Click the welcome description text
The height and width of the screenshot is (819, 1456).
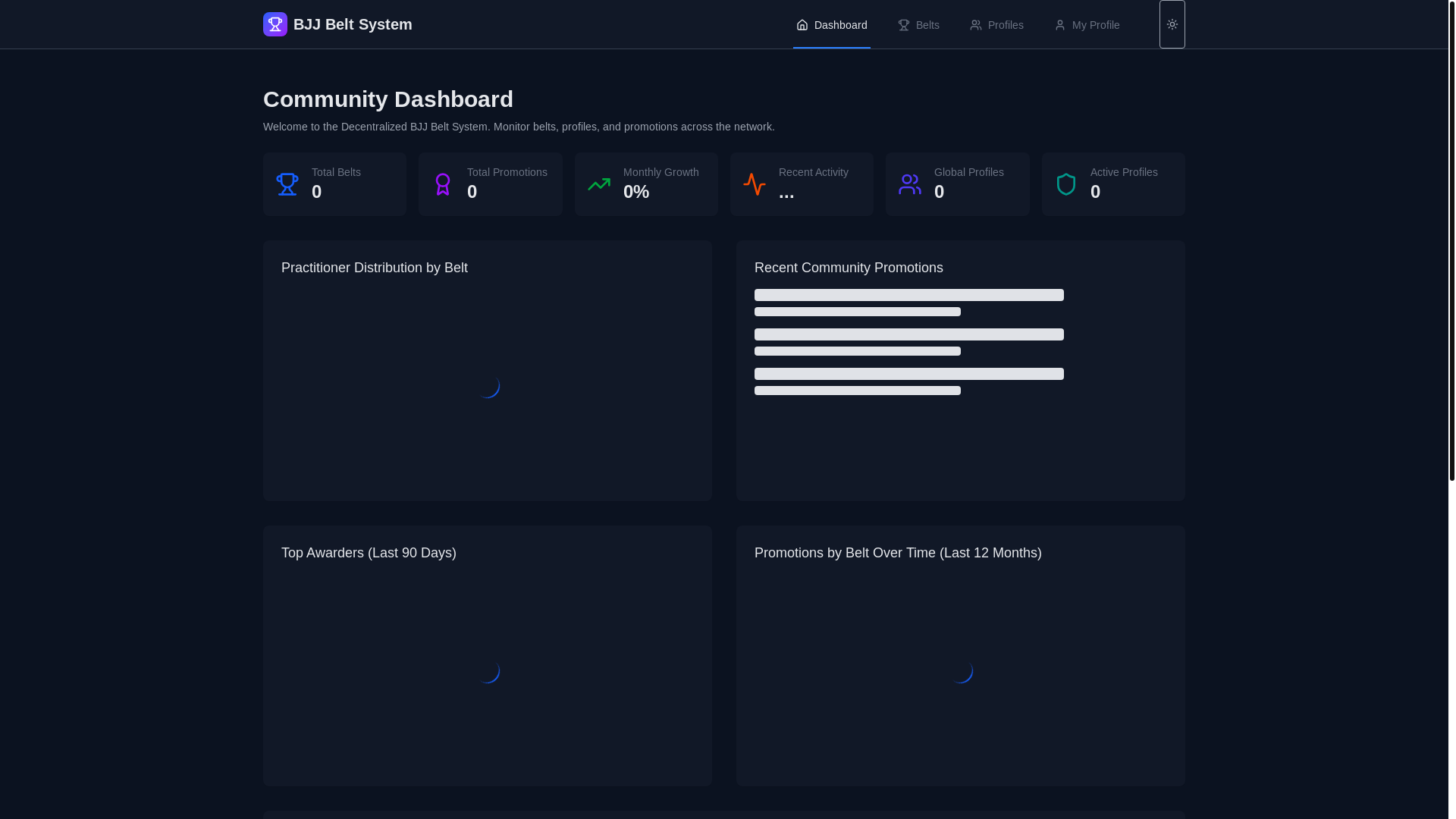519,127
